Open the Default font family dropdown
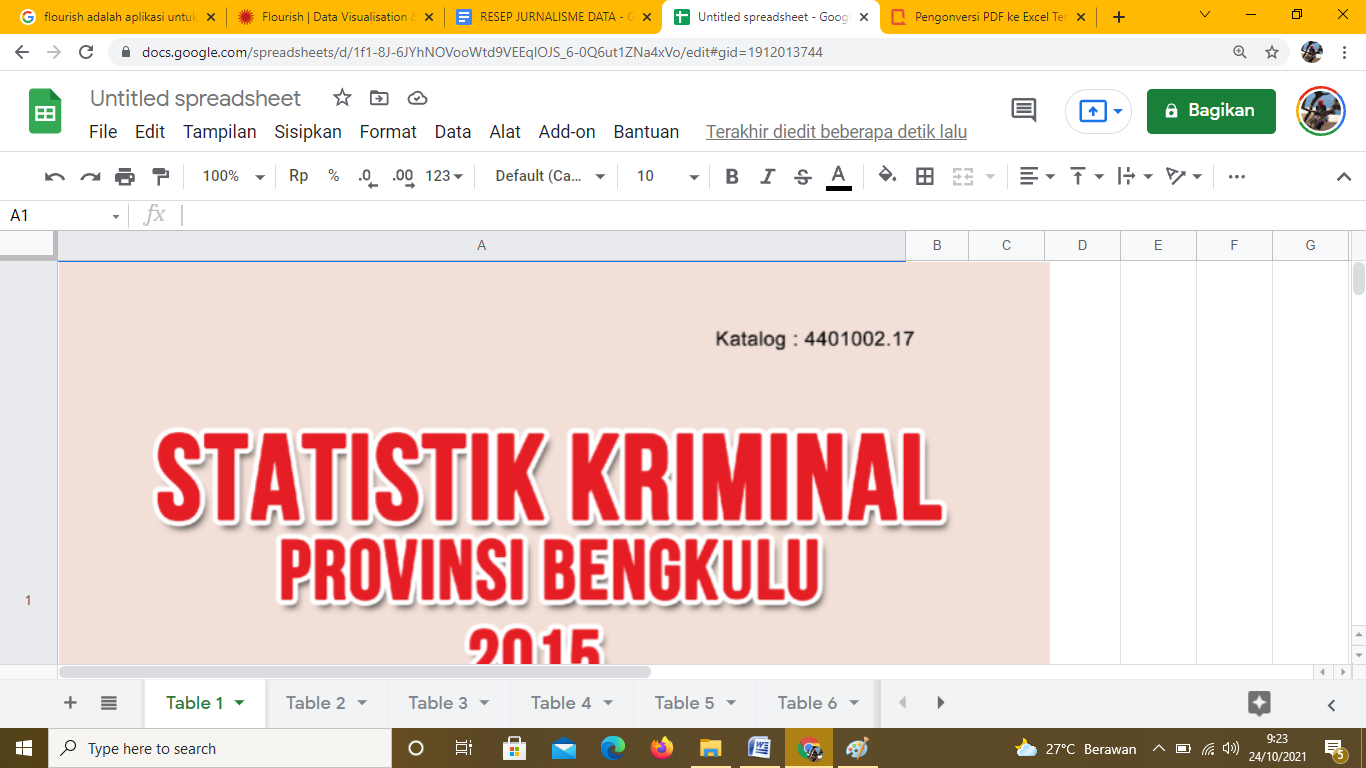This screenshot has width=1366, height=768. [x=550, y=176]
